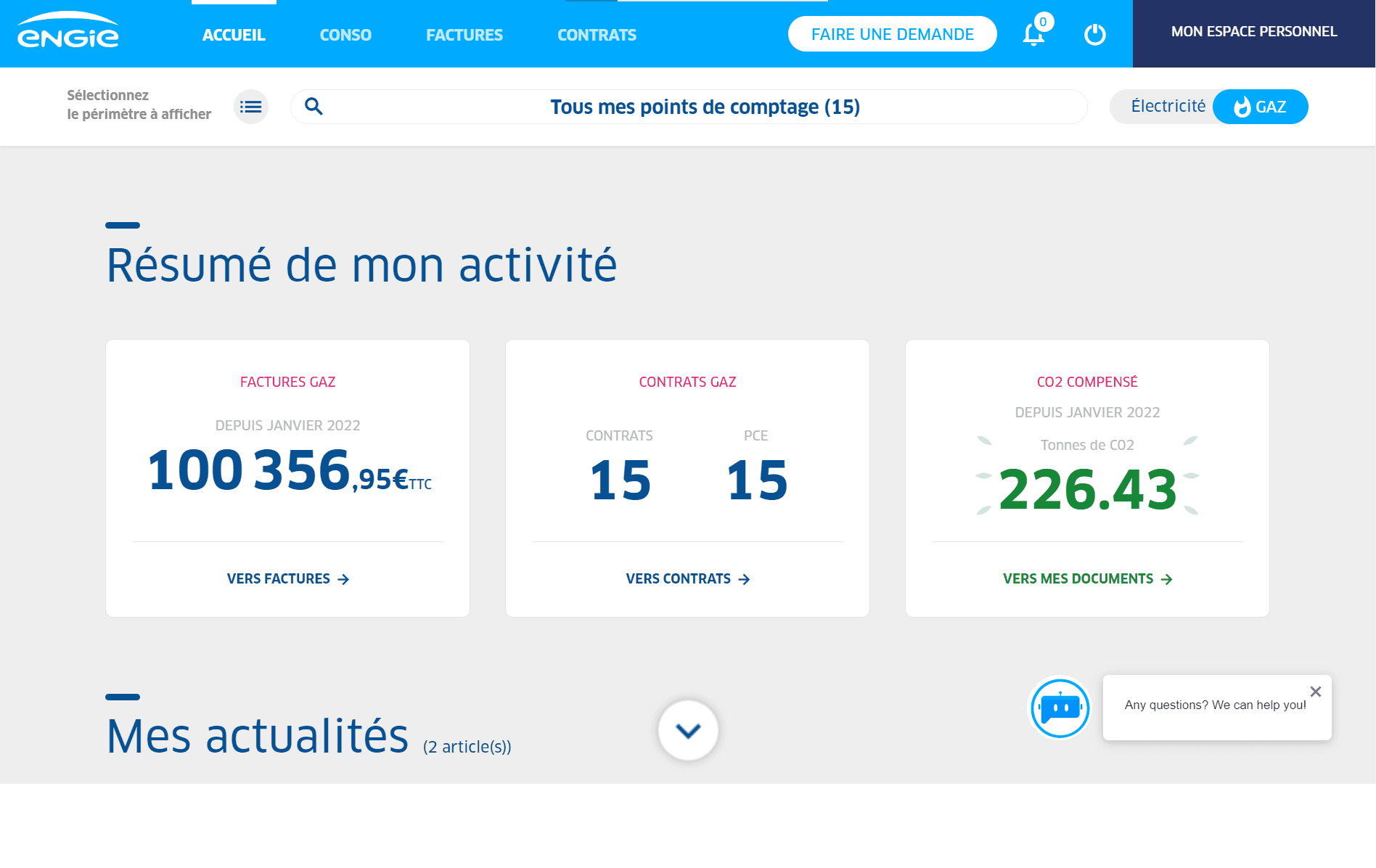
Task: Open the CONSO section
Action: [x=345, y=34]
